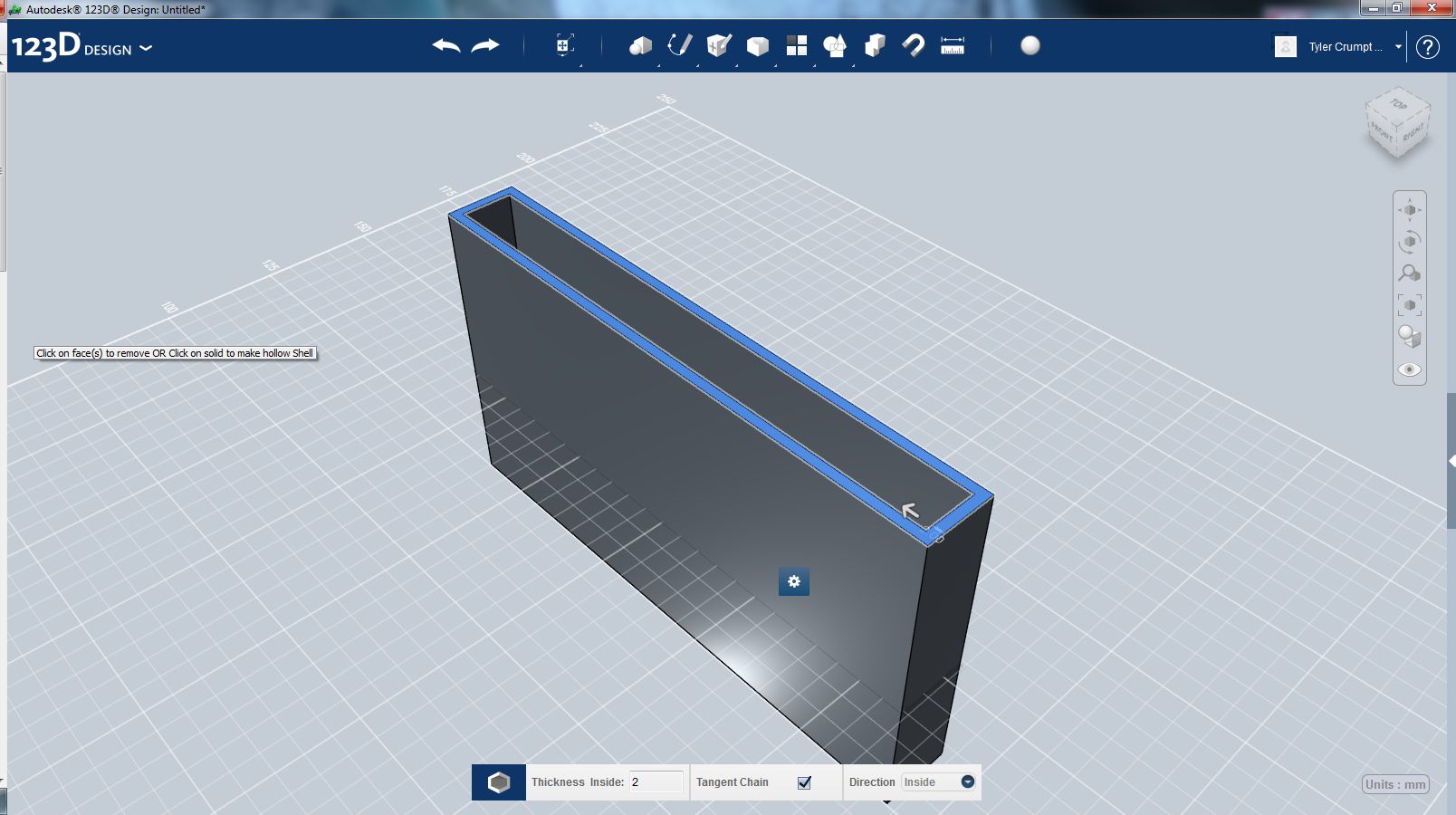
Task: Select the FRONT face of view cube
Action: click(1381, 131)
